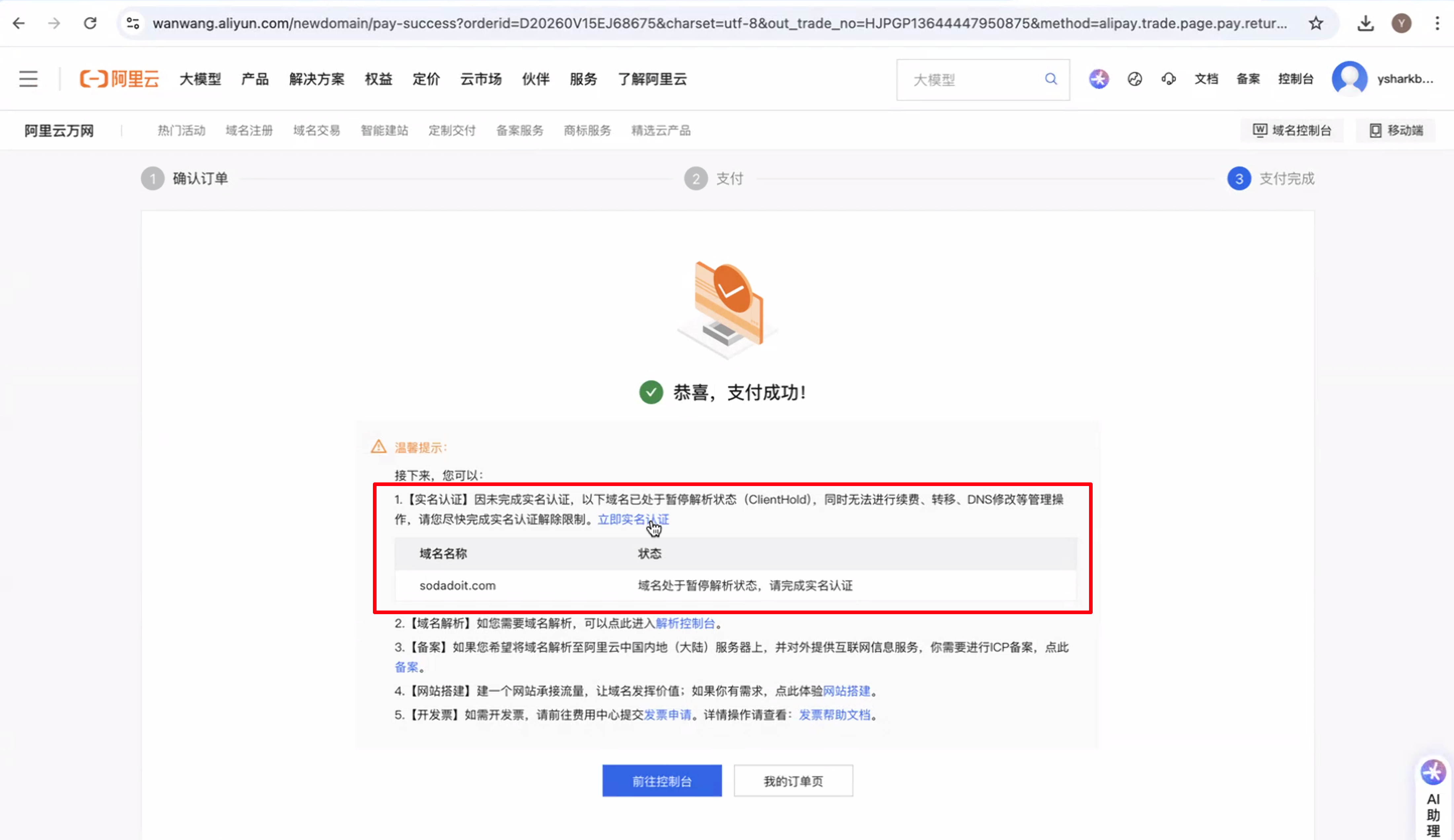This screenshot has width=1454, height=840.
Task: Open the 了解阿里云 navigation menu
Action: [653, 79]
